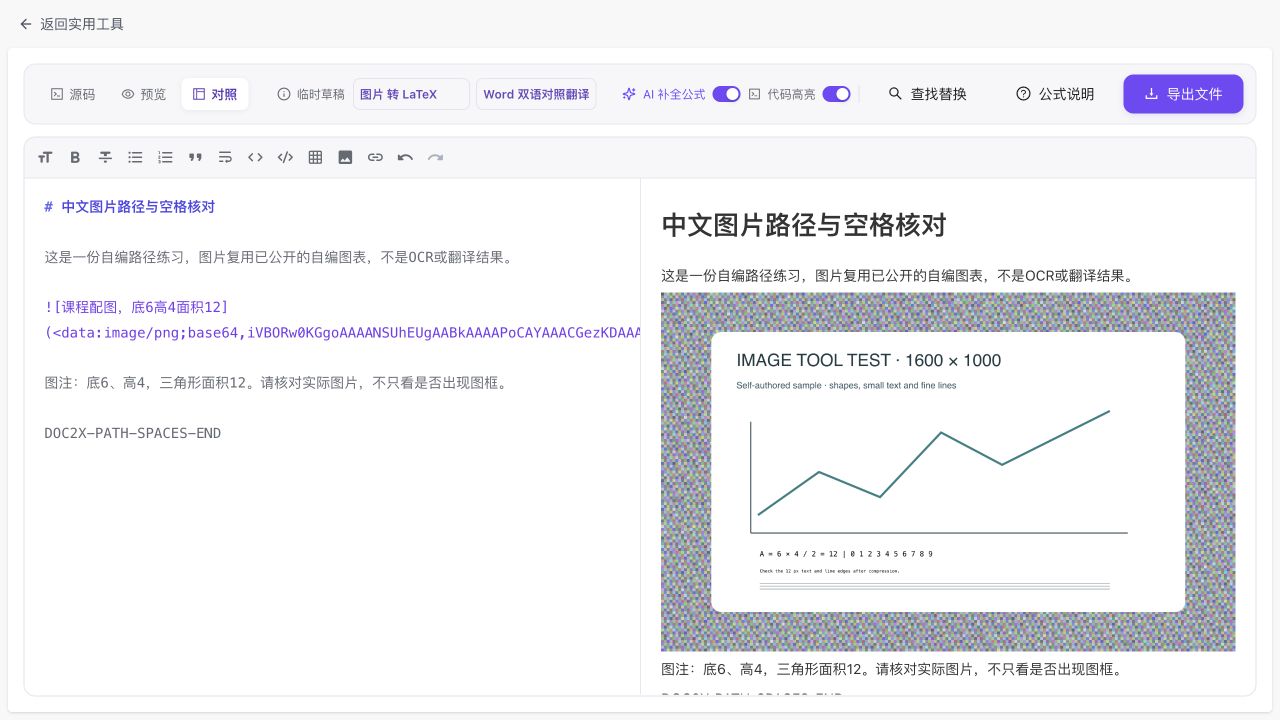
Task: Open 查找替换 find and replace
Action: point(928,94)
